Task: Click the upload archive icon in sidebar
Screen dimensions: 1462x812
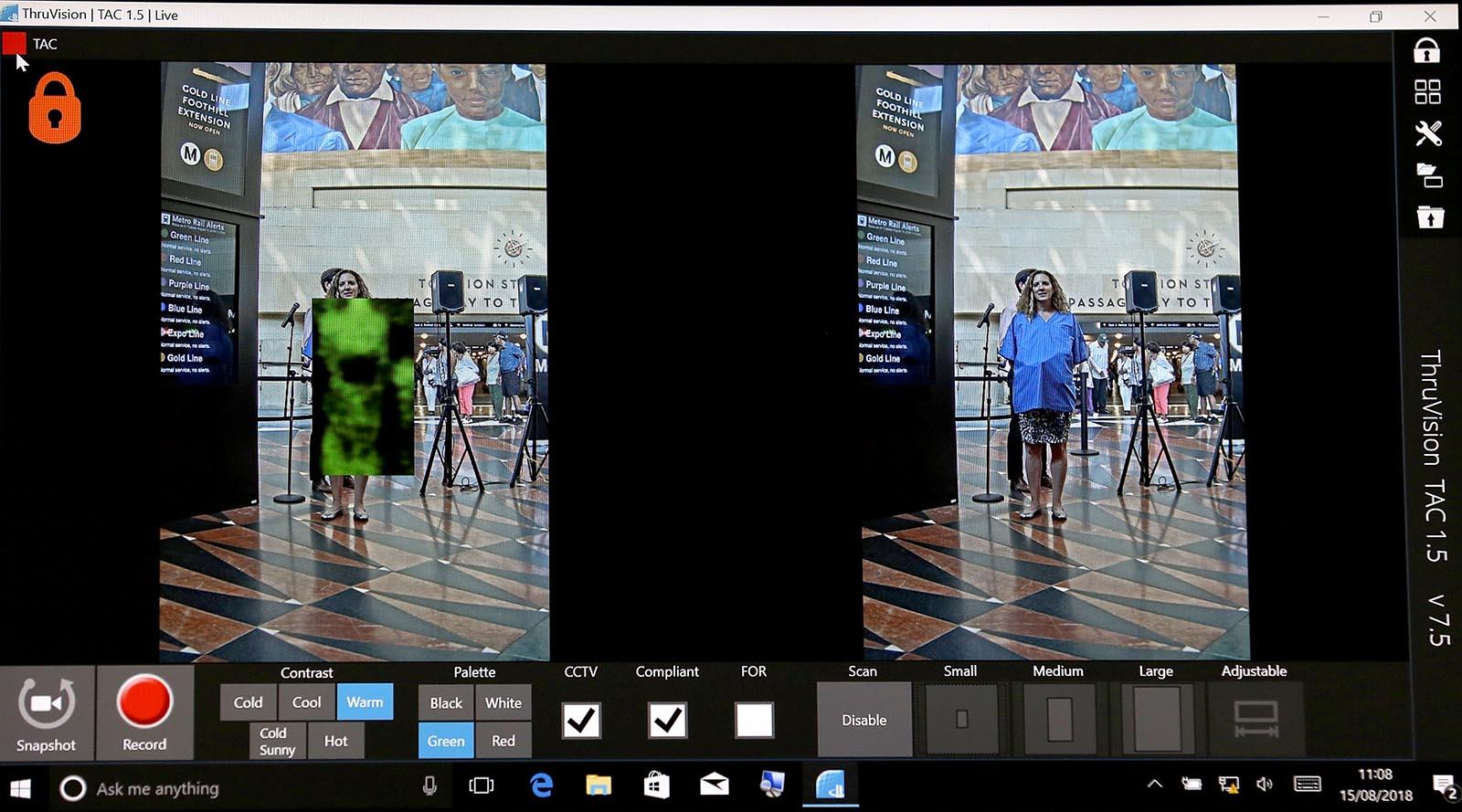Action: click(1429, 216)
